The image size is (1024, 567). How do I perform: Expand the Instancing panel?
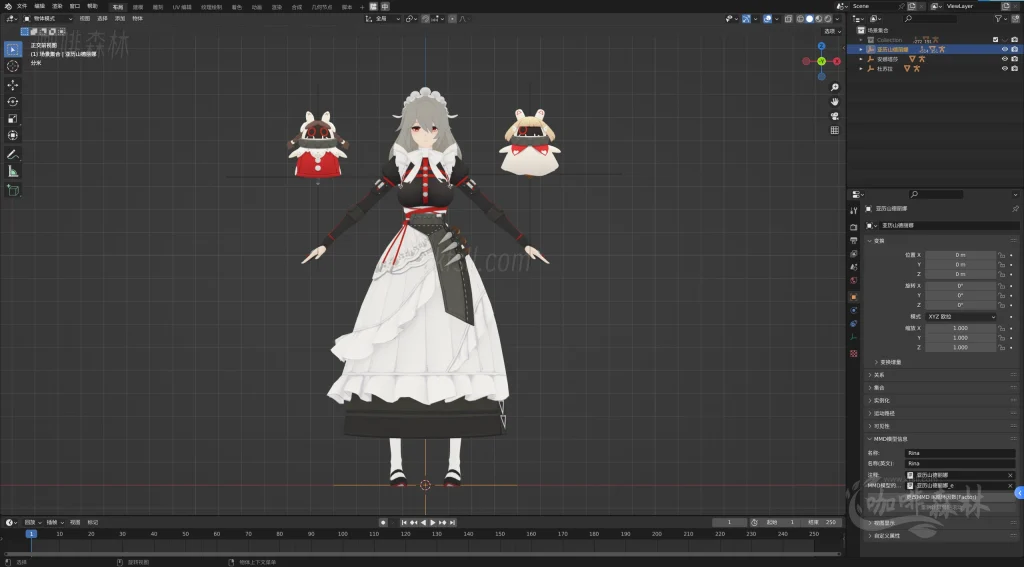coord(881,401)
